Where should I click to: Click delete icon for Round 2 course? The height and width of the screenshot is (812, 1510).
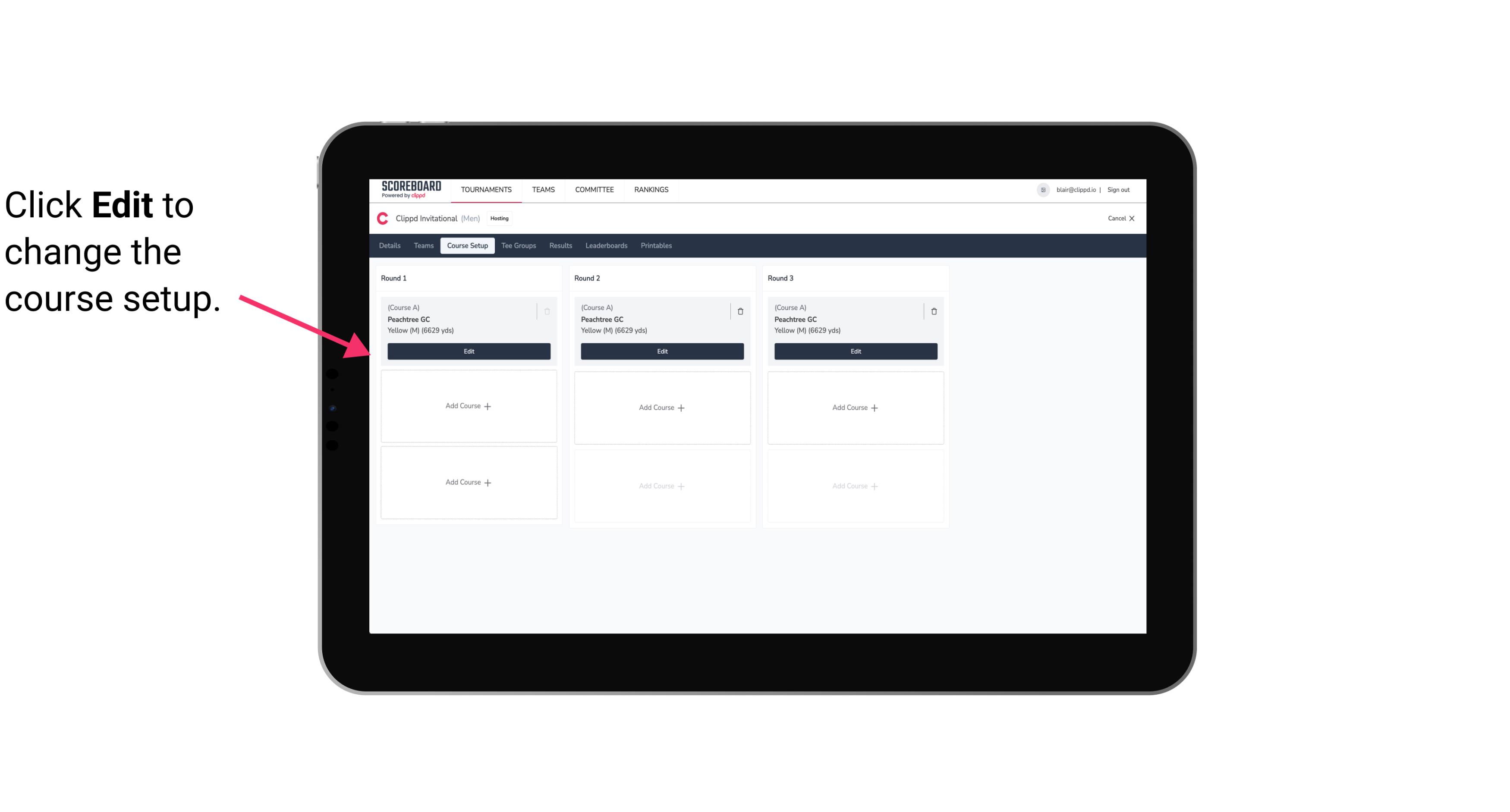[740, 311]
